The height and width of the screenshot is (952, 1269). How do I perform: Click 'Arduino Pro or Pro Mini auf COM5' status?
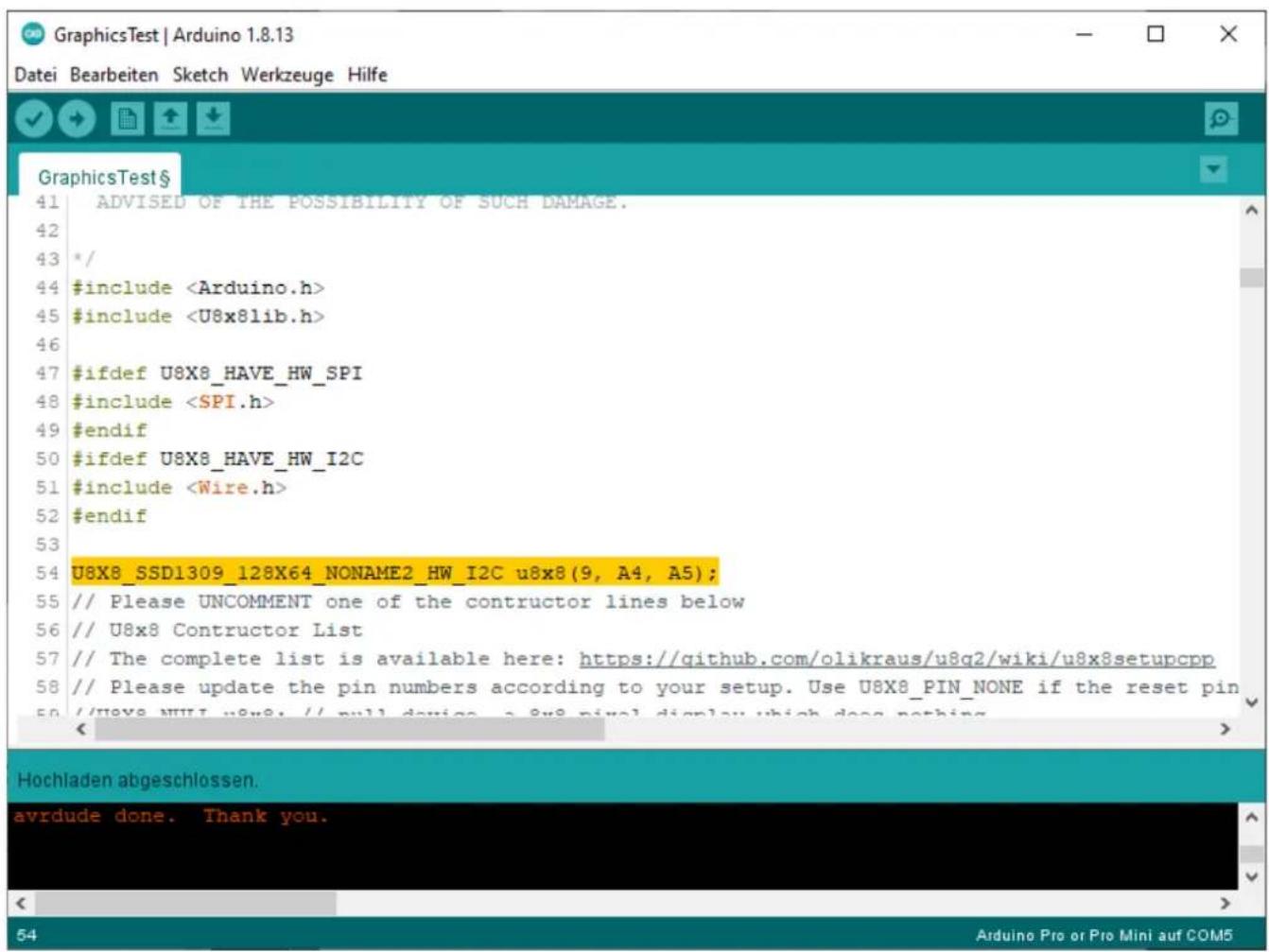point(1104,935)
